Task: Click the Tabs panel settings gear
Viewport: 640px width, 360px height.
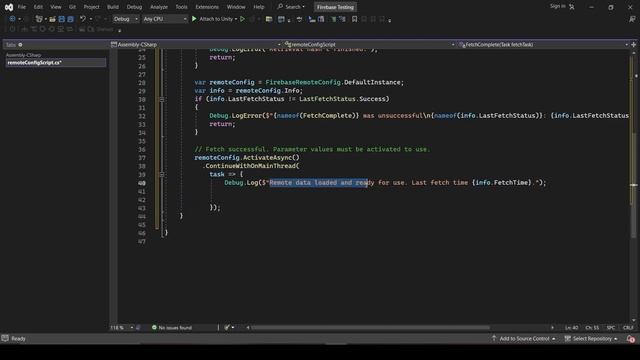Action: [x=20, y=44]
